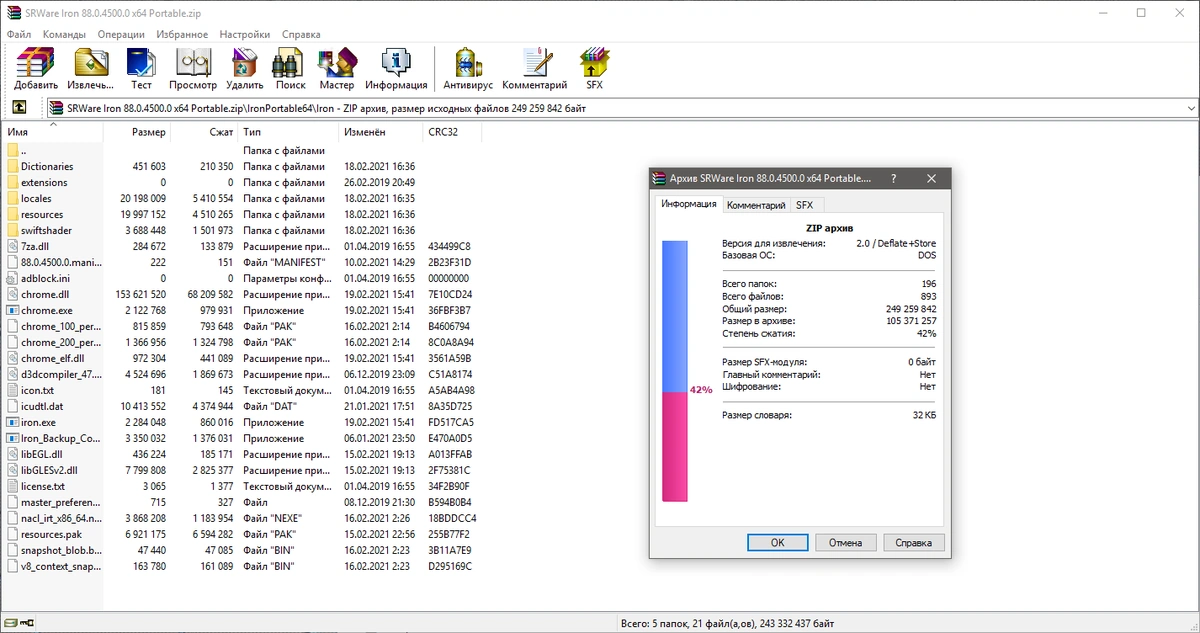Select the chrome.dll file row
1200x633 pixels.
pyautogui.click(x=242, y=295)
